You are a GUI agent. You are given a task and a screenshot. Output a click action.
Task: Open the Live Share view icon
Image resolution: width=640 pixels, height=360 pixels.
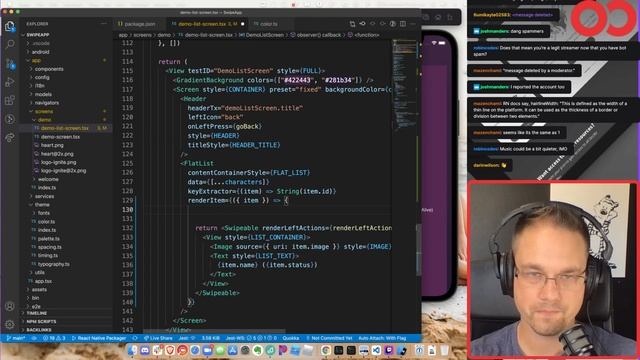[9, 137]
